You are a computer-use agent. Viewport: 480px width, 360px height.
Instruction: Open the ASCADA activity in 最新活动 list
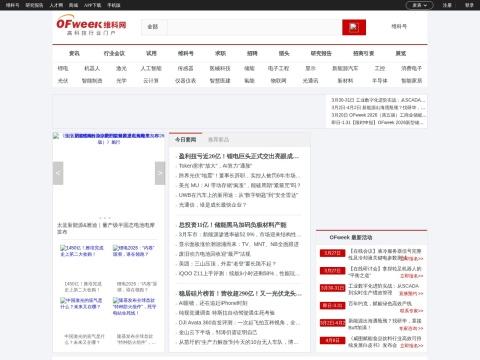coord(383,289)
